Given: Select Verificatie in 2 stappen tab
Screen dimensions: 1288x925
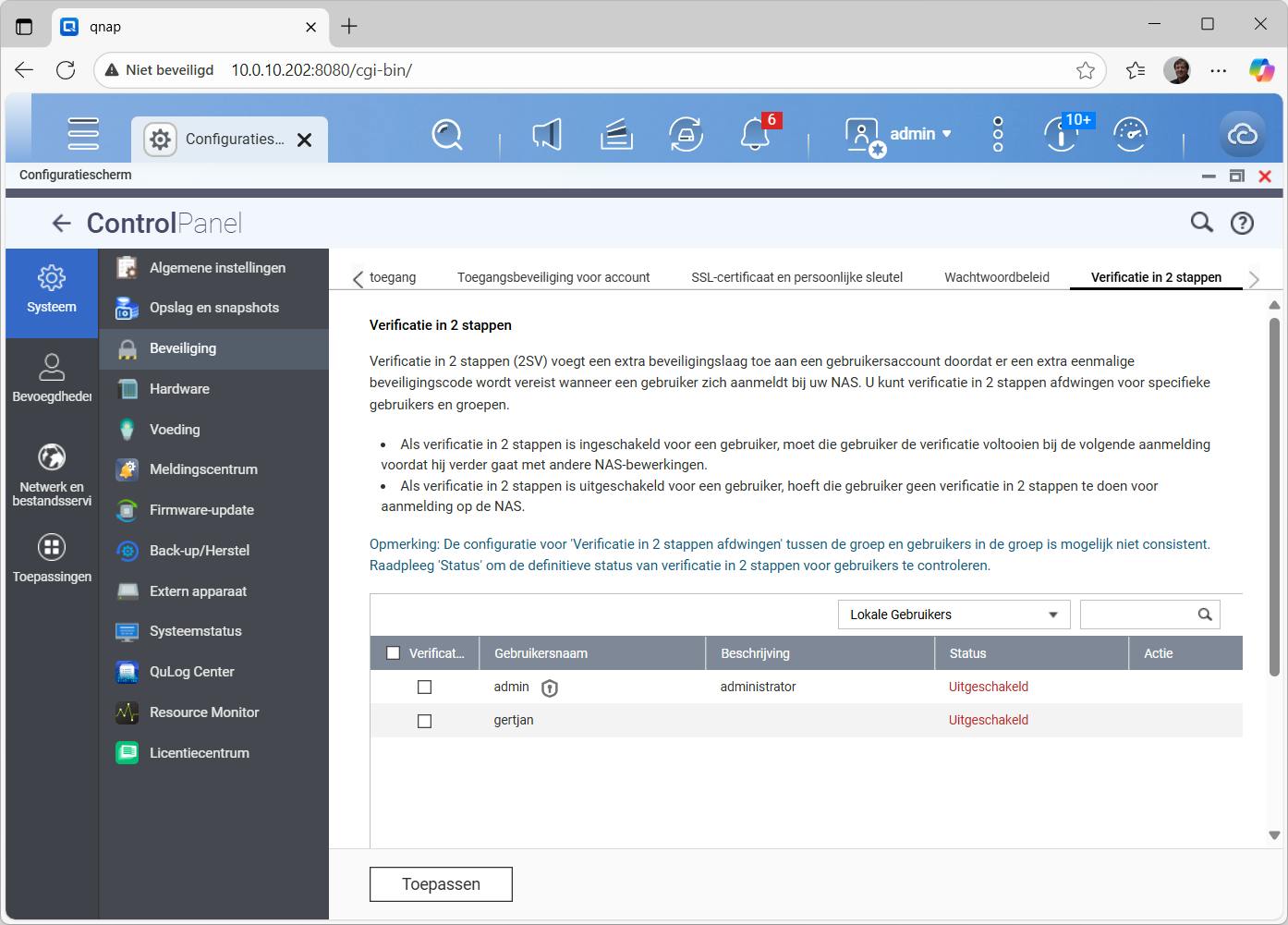Looking at the screenshot, I should pyautogui.click(x=1156, y=277).
